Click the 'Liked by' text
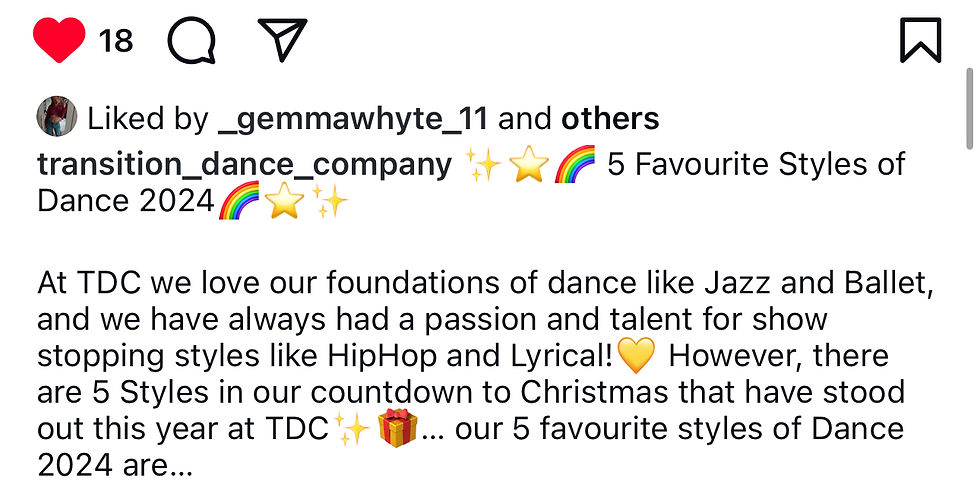Image resolution: width=980 pixels, height=503 pixels. pyautogui.click(x=147, y=119)
